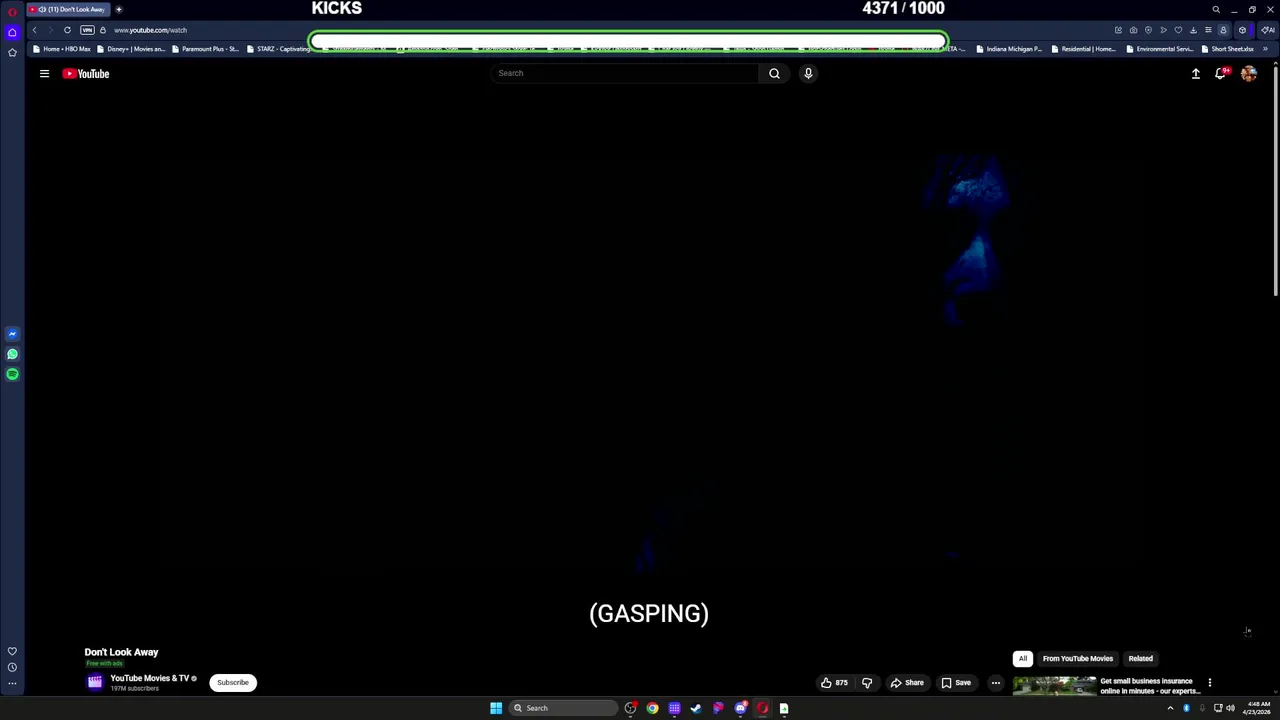Click the browser address bar URL

(150, 30)
